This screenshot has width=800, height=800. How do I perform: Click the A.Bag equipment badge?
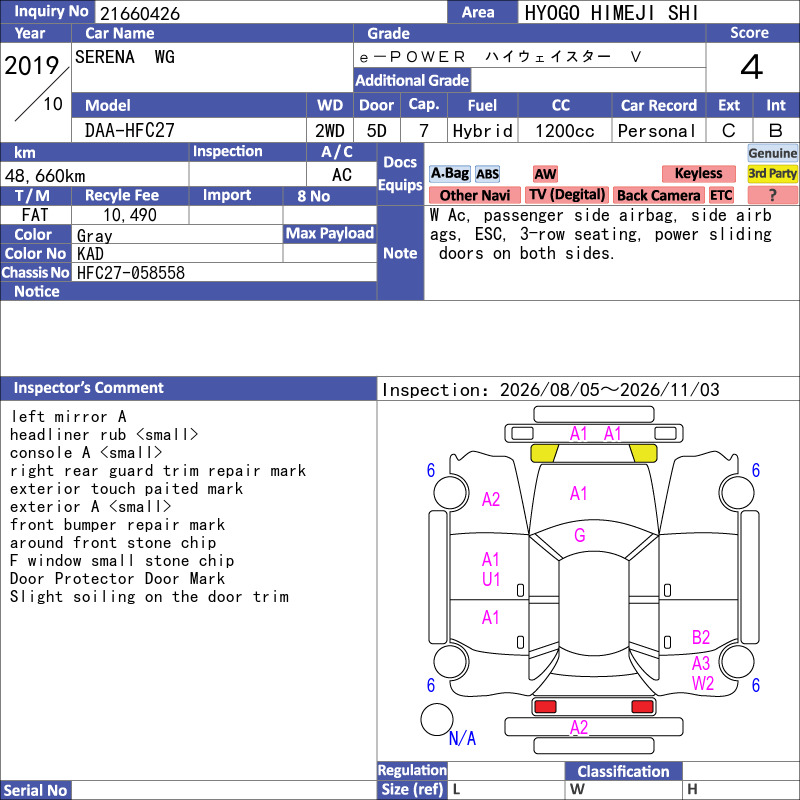click(449, 173)
